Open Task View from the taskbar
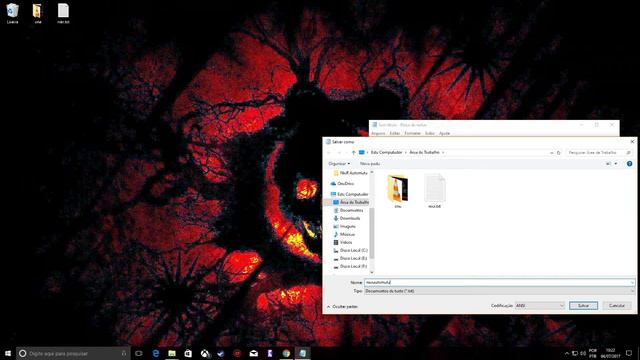Viewport: 640px width, 360px height. (x=139, y=353)
